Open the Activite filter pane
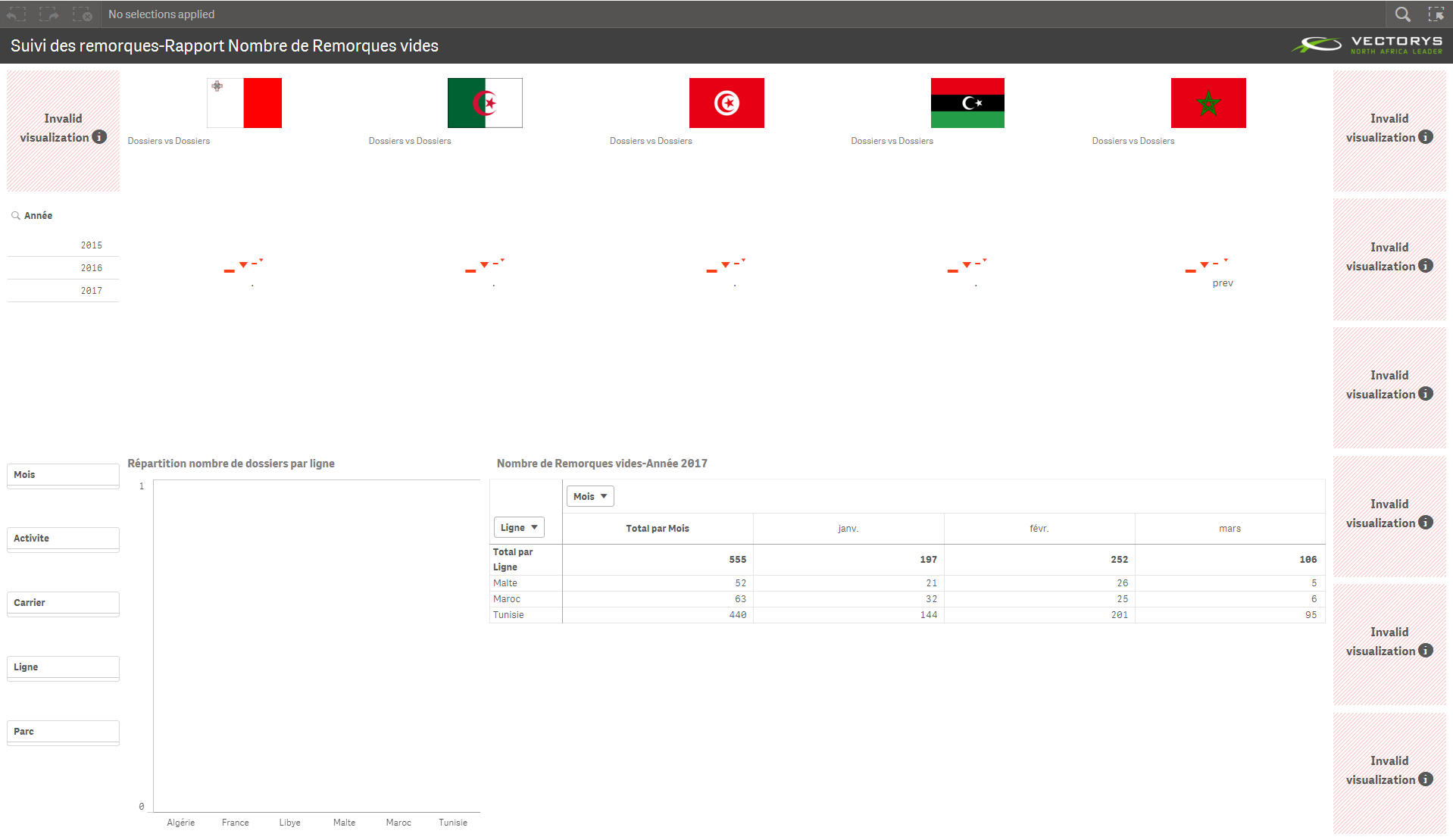Screen dimensions: 1453x840 [x=63, y=539]
